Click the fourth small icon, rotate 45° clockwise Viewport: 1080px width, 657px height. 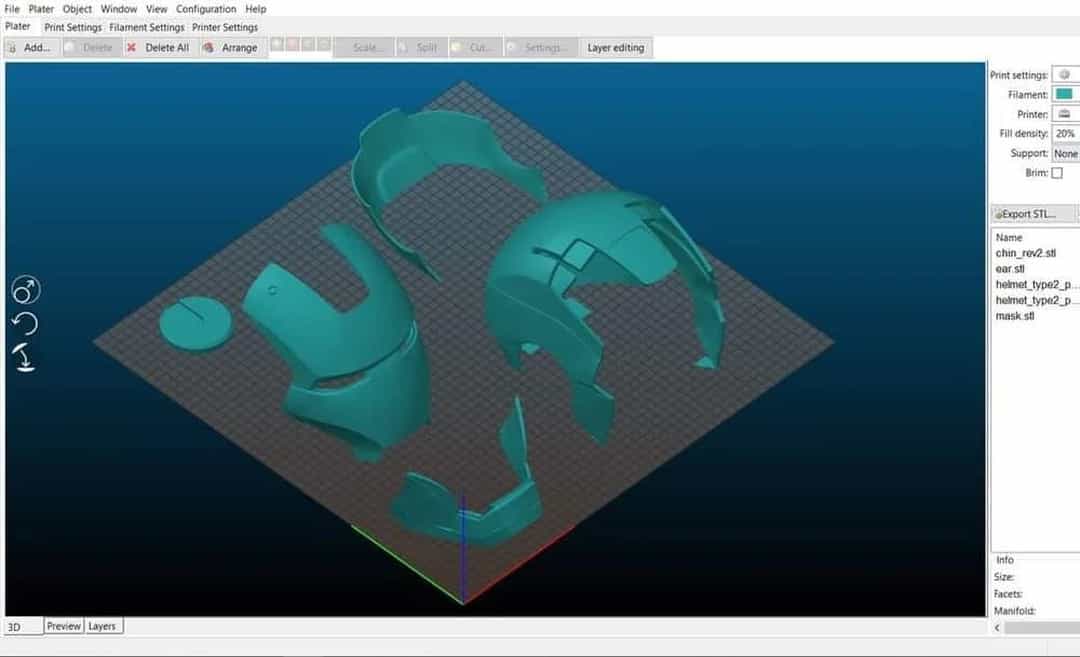324,44
